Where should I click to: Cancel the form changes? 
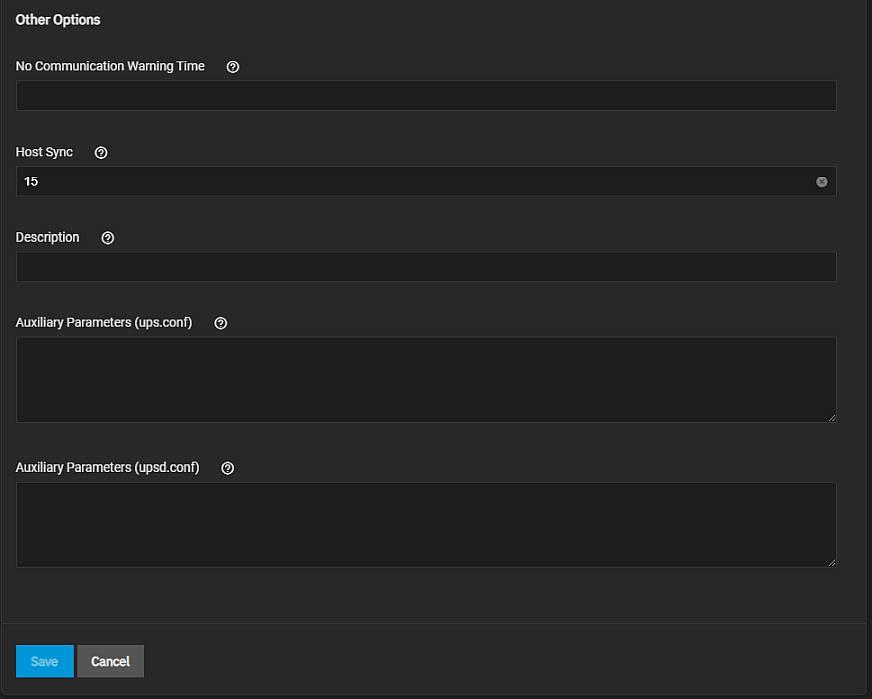coord(110,661)
